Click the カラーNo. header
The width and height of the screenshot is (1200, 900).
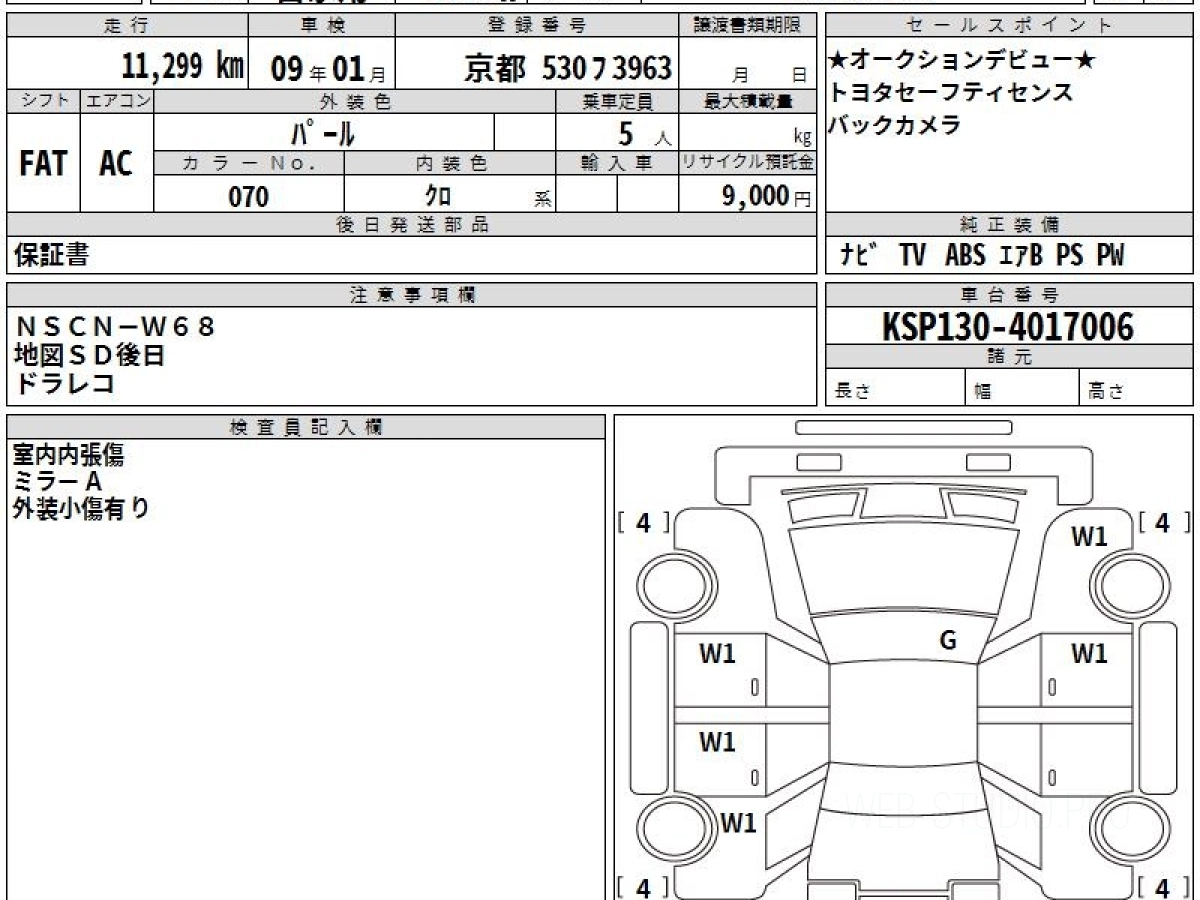(249, 163)
